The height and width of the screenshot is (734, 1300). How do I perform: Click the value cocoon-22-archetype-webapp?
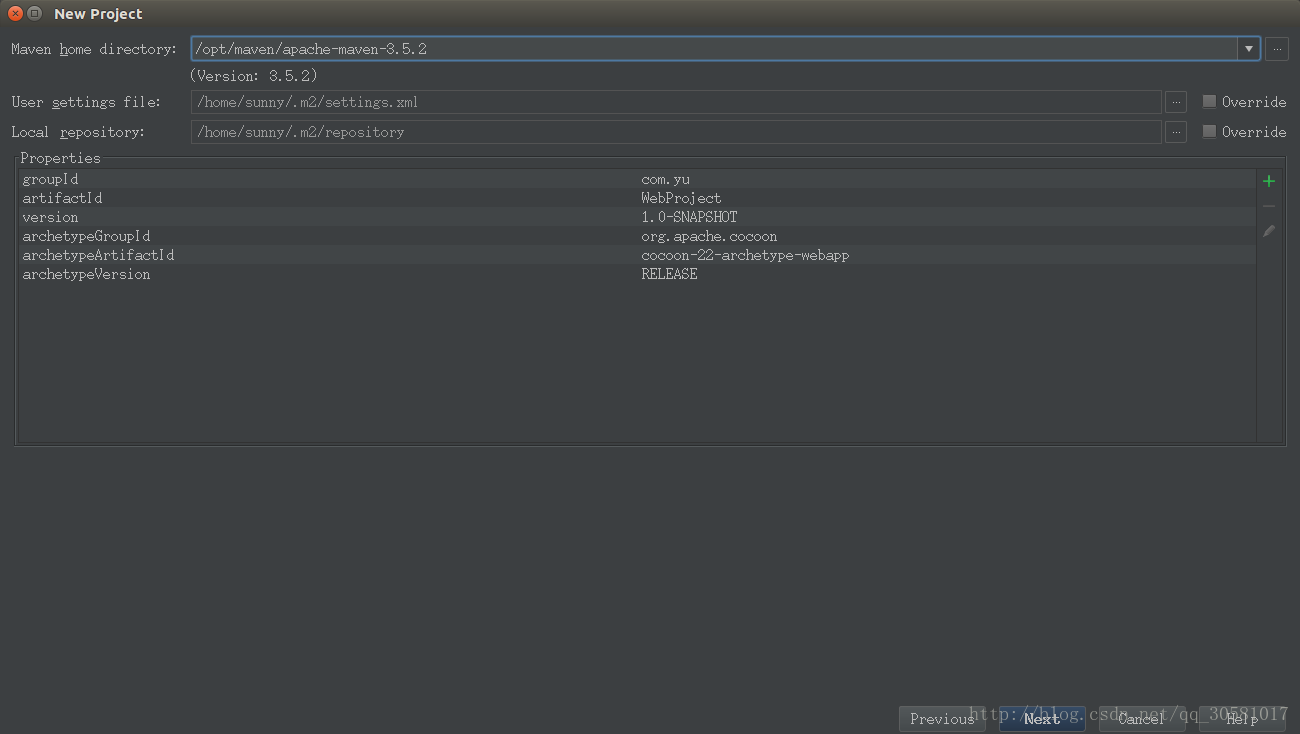pyautogui.click(x=745, y=255)
